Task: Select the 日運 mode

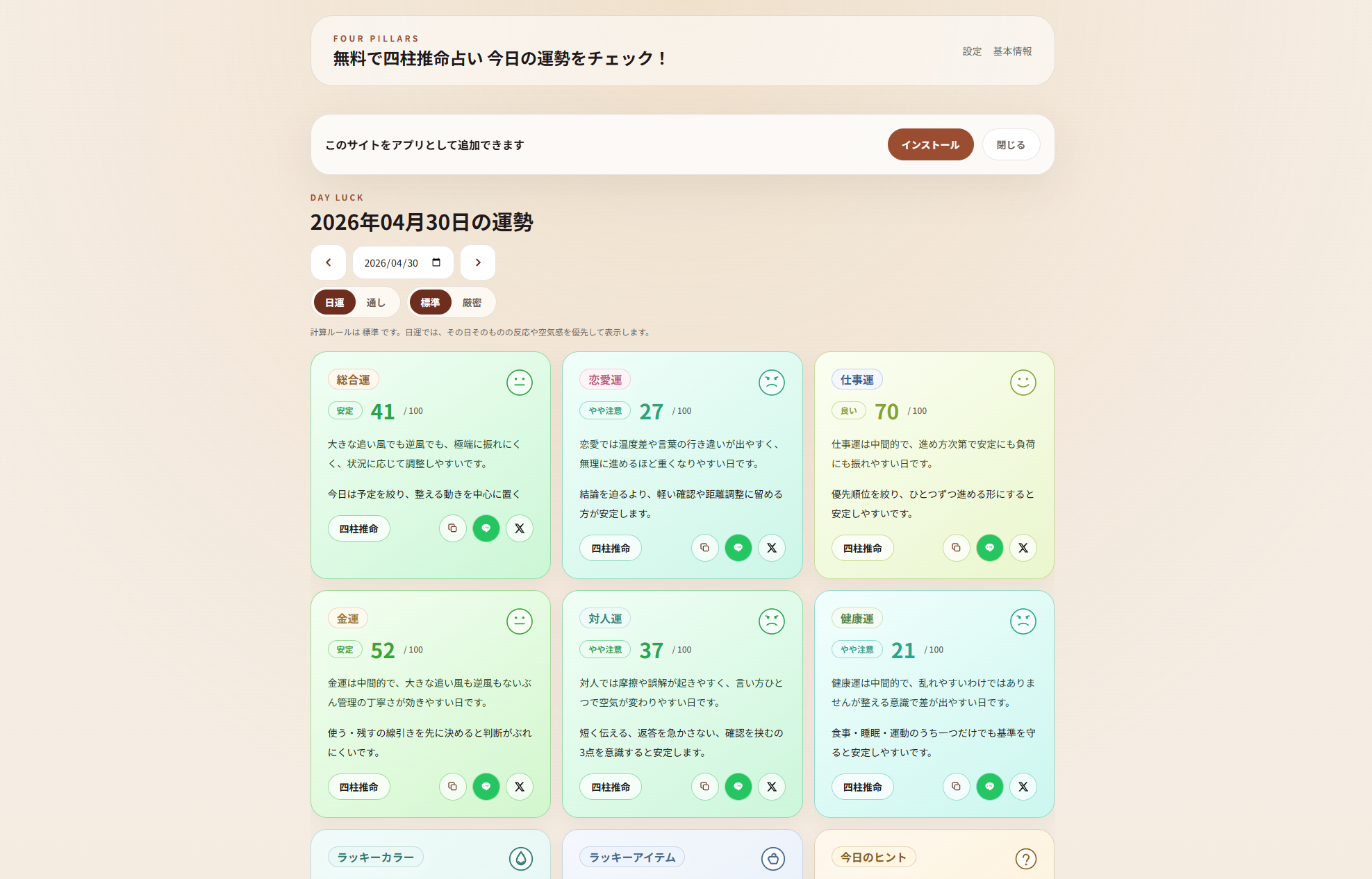Action: coord(334,302)
